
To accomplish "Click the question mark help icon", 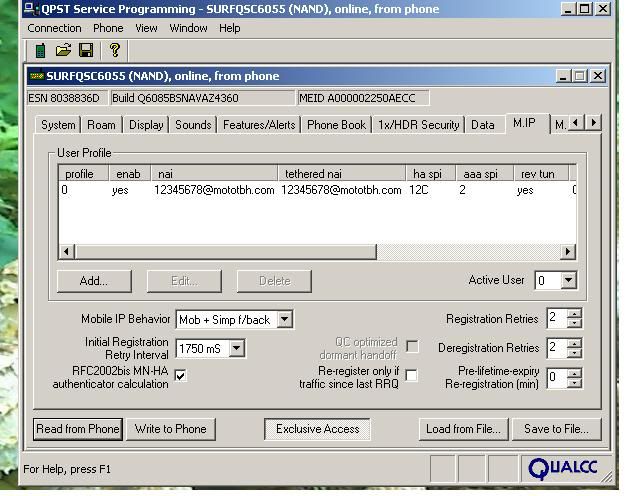I will (x=115, y=50).
